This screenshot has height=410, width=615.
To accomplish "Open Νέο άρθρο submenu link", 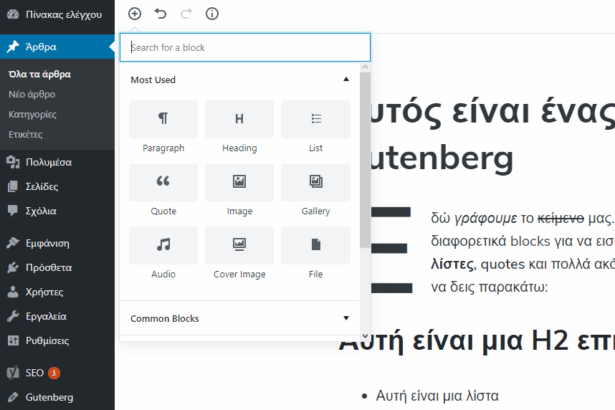I will tap(32, 94).
